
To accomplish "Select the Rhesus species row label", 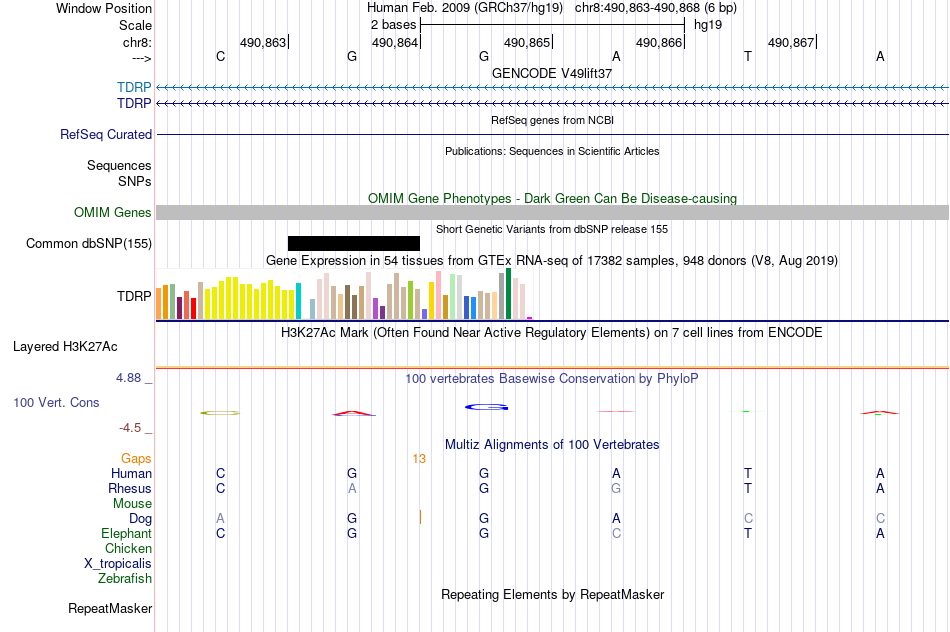I will [130, 488].
